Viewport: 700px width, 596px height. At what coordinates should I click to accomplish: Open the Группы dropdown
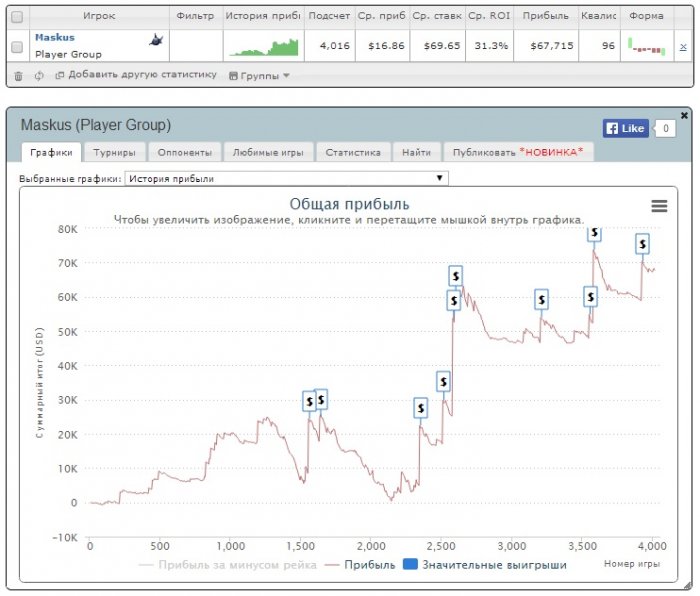(x=259, y=76)
